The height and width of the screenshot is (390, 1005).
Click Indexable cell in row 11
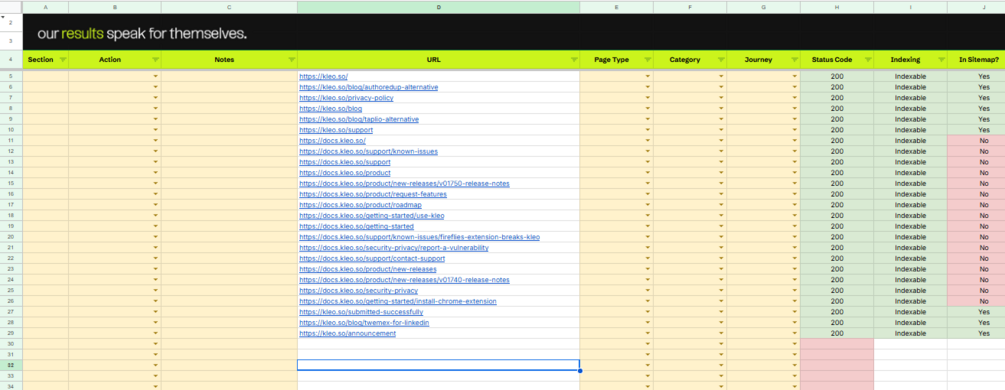(x=910, y=141)
